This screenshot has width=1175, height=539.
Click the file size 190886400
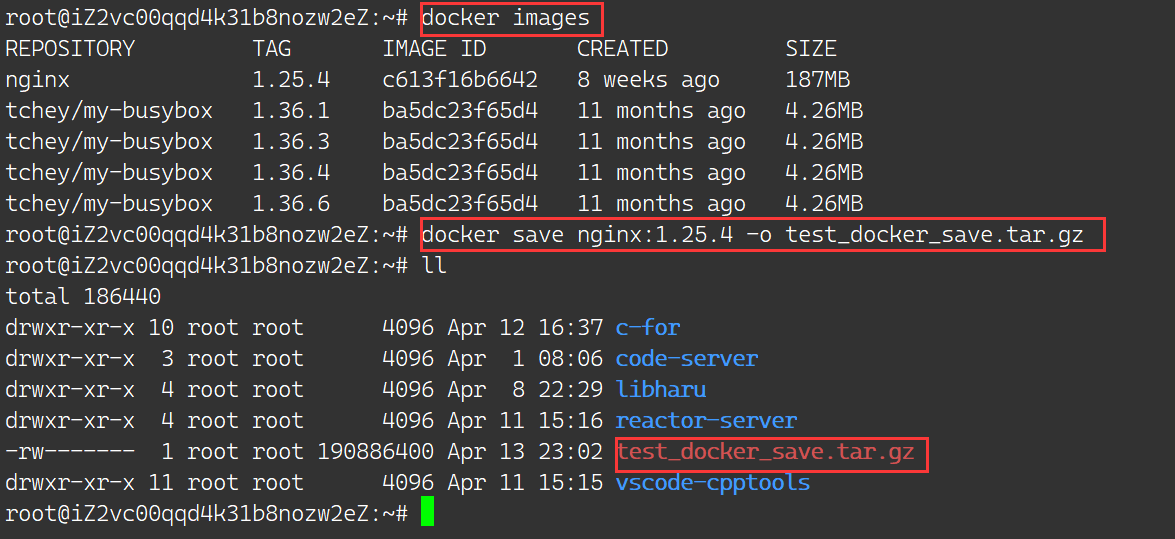375,451
